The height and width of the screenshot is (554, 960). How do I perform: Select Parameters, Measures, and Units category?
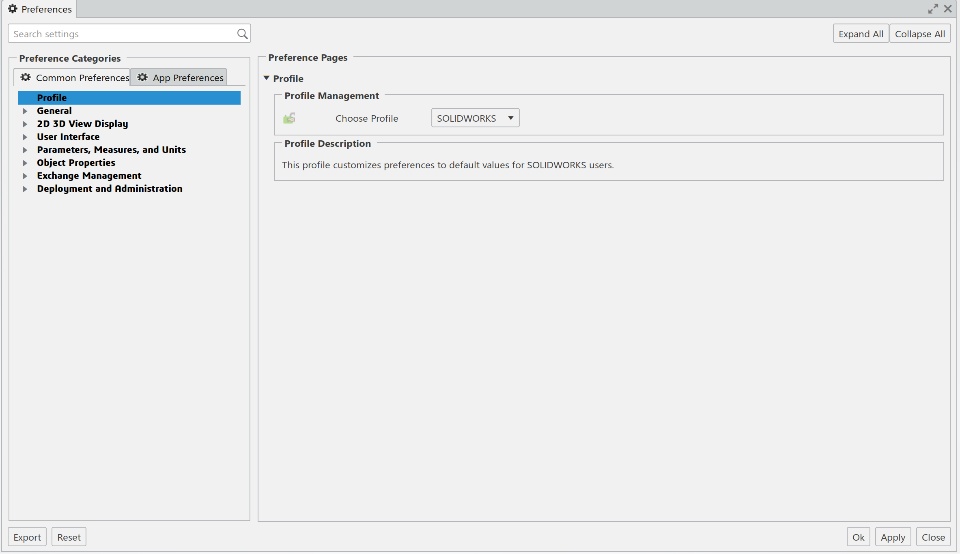click(x=111, y=150)
